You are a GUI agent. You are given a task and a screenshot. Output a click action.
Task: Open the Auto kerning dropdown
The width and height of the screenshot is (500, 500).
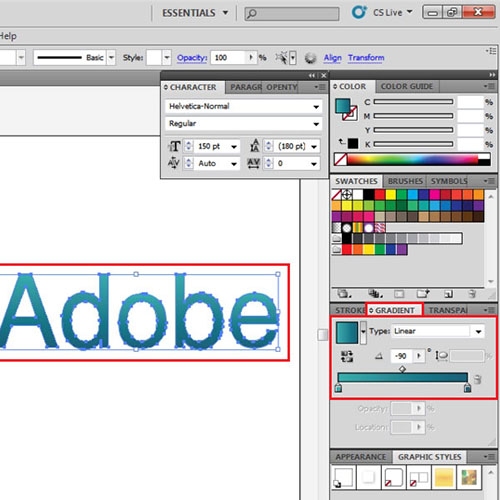pyautogui.click(x=234, y=164)
